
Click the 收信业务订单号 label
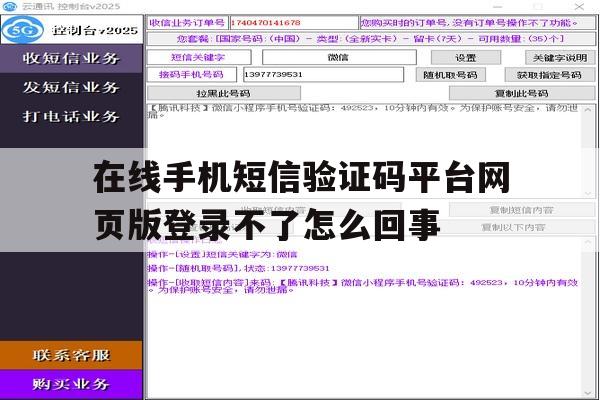tap(187, 23)
